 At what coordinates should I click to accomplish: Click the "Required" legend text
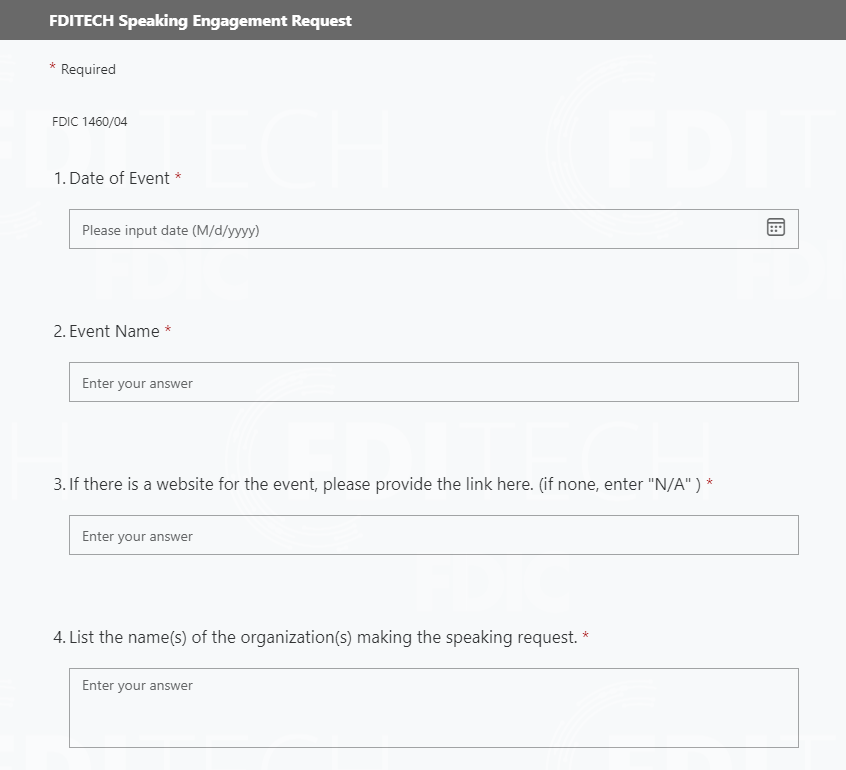[88, 69]
